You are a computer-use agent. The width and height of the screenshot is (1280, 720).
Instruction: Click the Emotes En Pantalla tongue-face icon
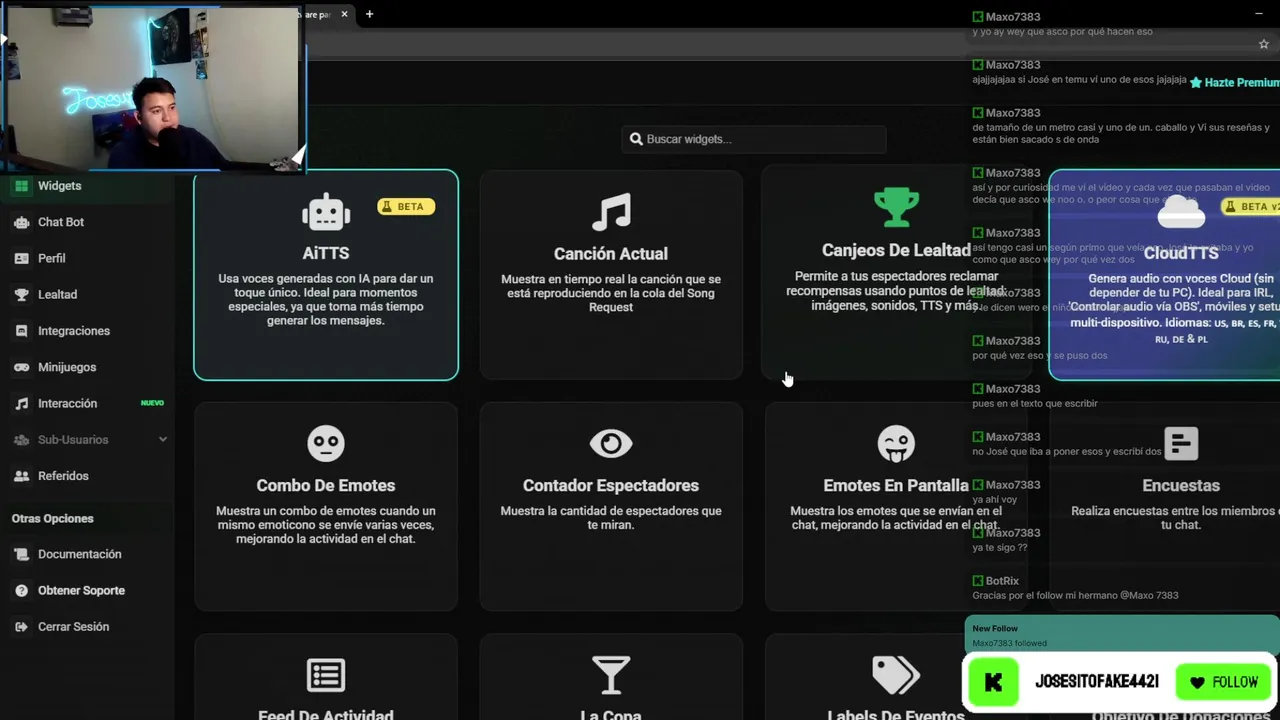[896, 443]
